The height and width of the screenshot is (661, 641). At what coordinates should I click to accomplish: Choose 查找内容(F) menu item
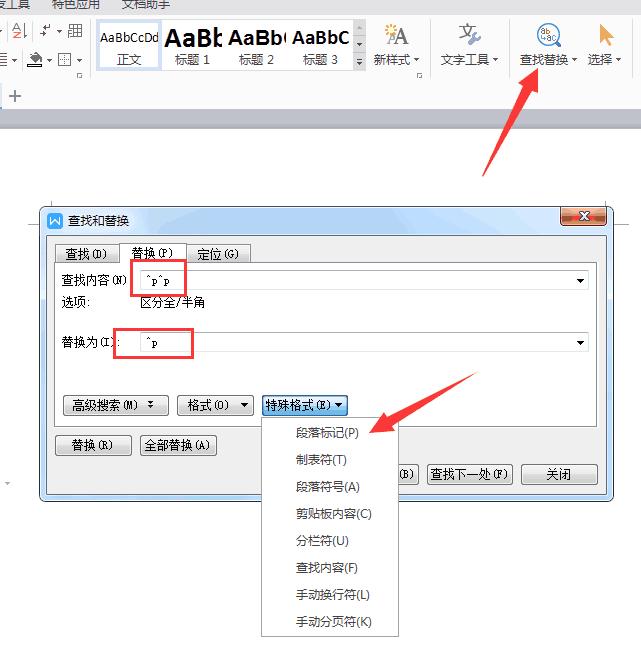(330, 567)
